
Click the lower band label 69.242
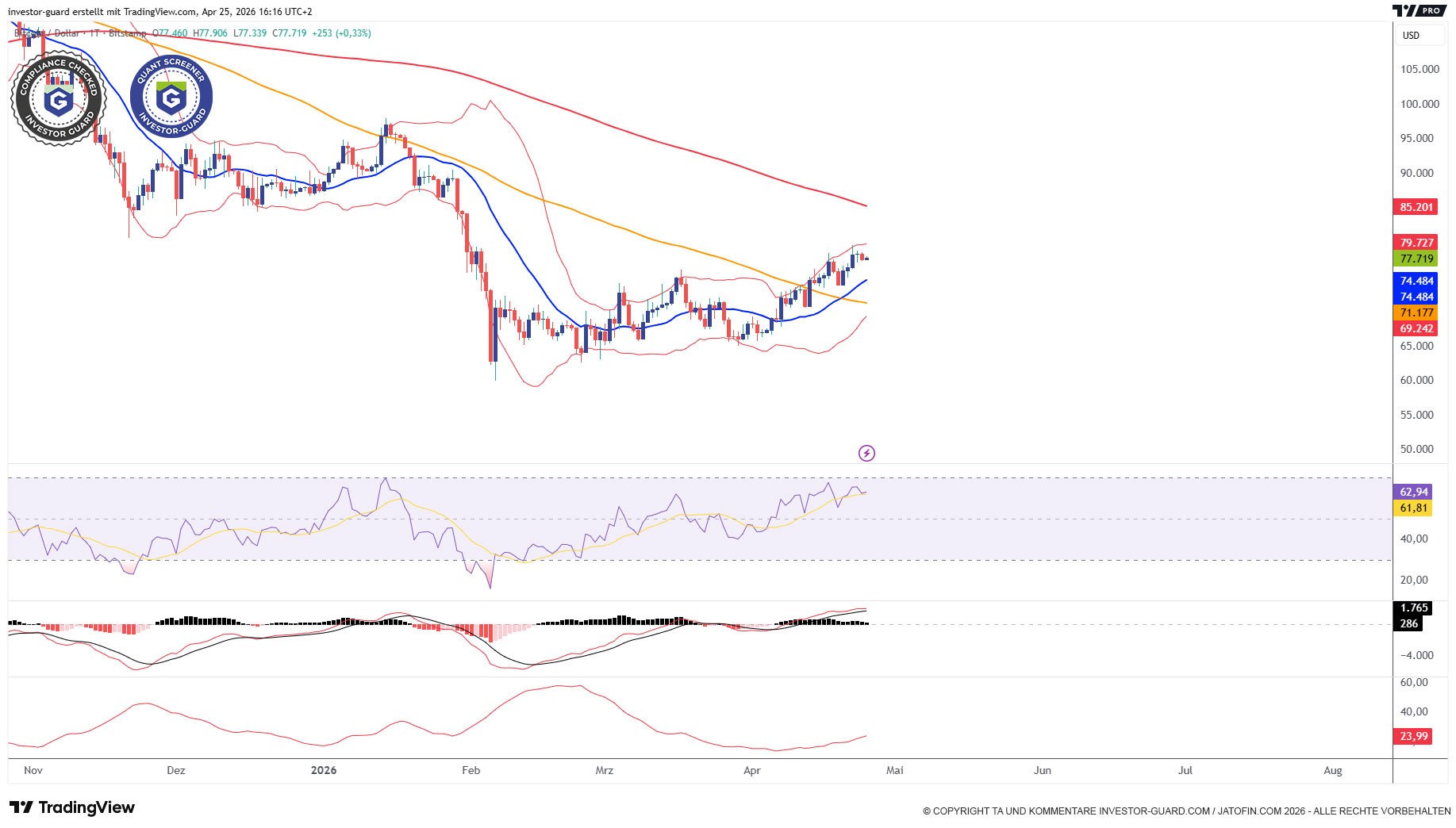(1416, 329)
